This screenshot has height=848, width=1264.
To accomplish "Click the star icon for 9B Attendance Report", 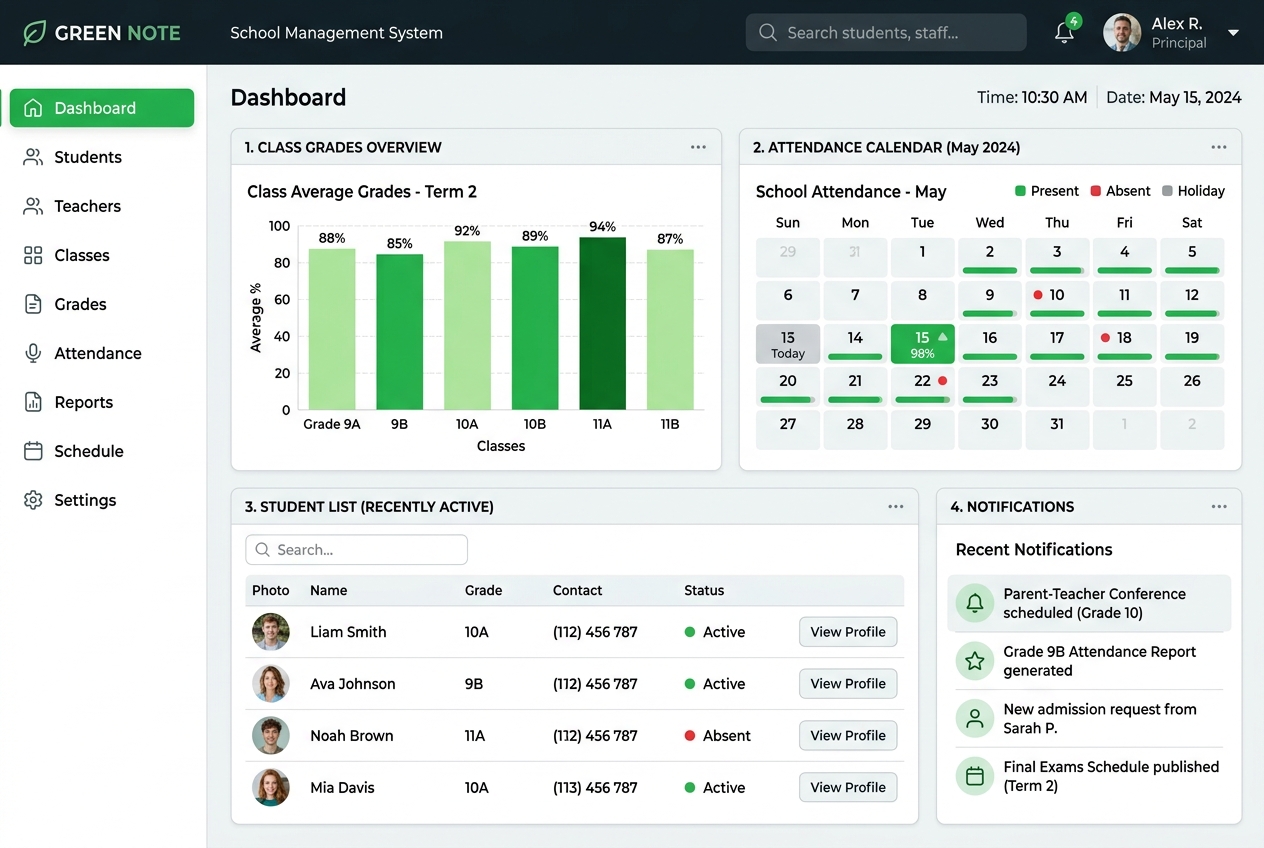I will 974,661.
